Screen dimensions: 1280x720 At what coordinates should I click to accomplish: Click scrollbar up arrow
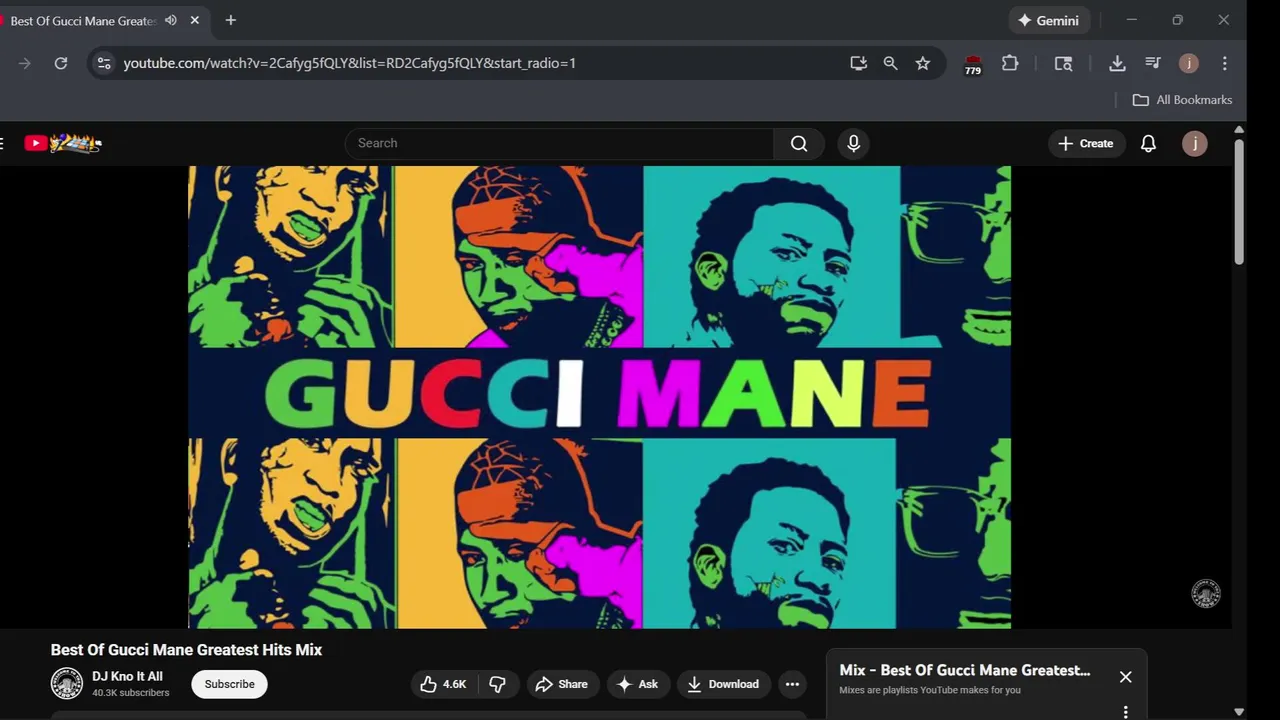click(x=1239, y=130)
